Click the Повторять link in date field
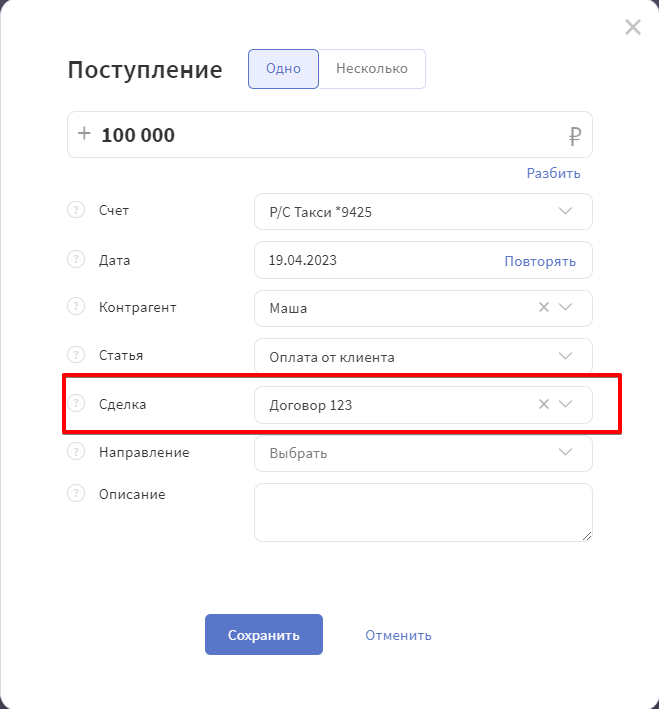 pyautogui.click(x=540, y=261)
